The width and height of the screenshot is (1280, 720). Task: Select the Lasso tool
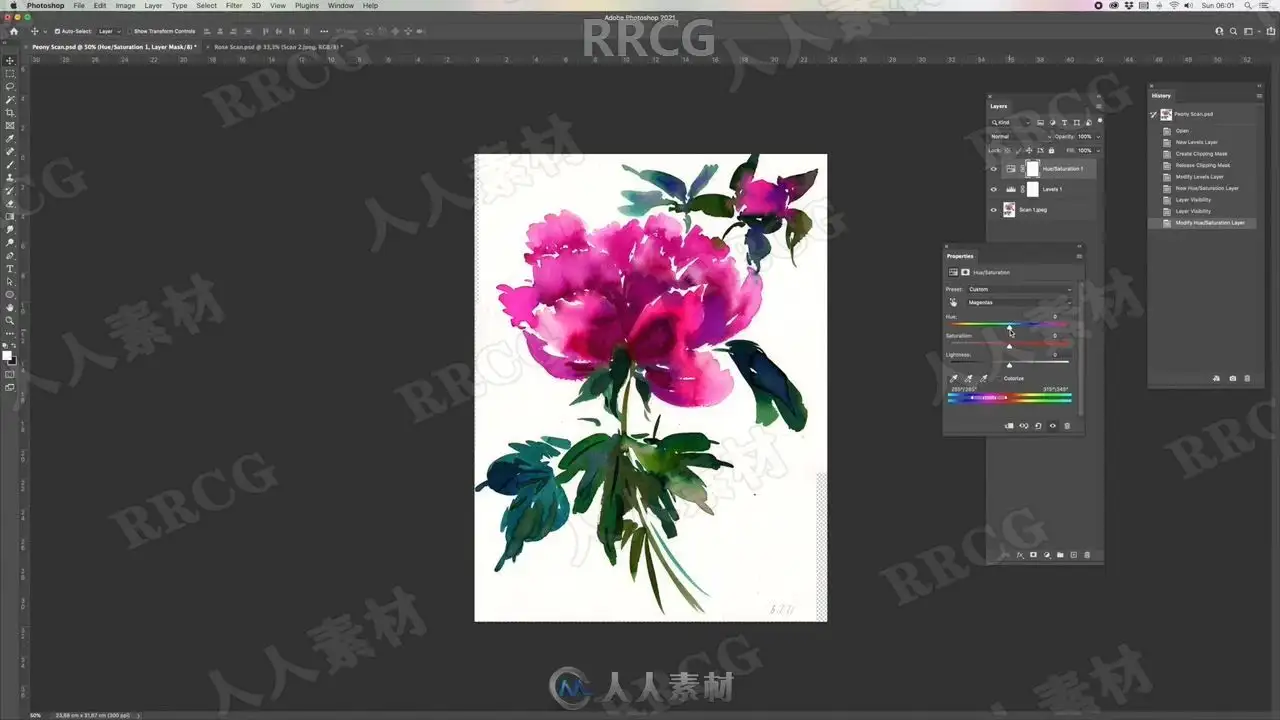click(11, 86)
